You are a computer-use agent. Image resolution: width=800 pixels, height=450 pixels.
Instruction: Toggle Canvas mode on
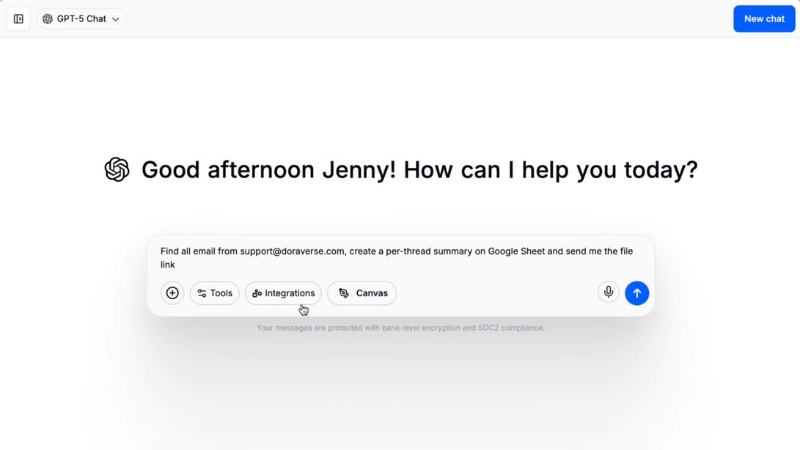click(x=362, y=293)
